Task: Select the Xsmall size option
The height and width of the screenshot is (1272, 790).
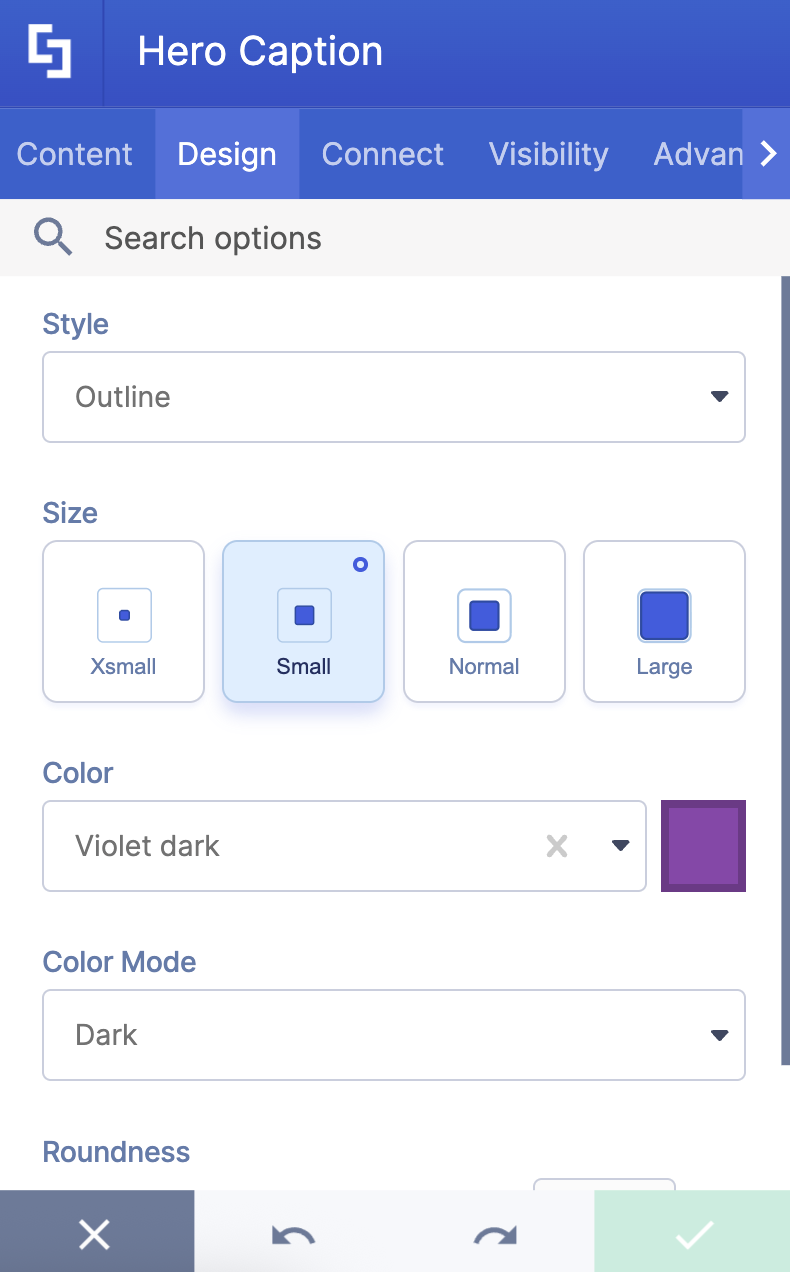Action: point(123,621)
